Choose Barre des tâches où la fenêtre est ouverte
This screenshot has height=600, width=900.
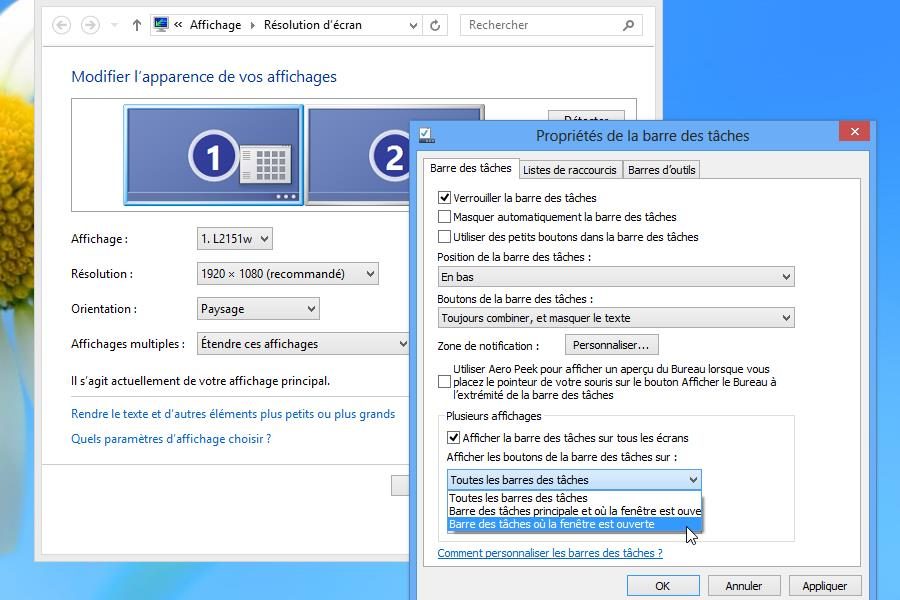[552, 524]
